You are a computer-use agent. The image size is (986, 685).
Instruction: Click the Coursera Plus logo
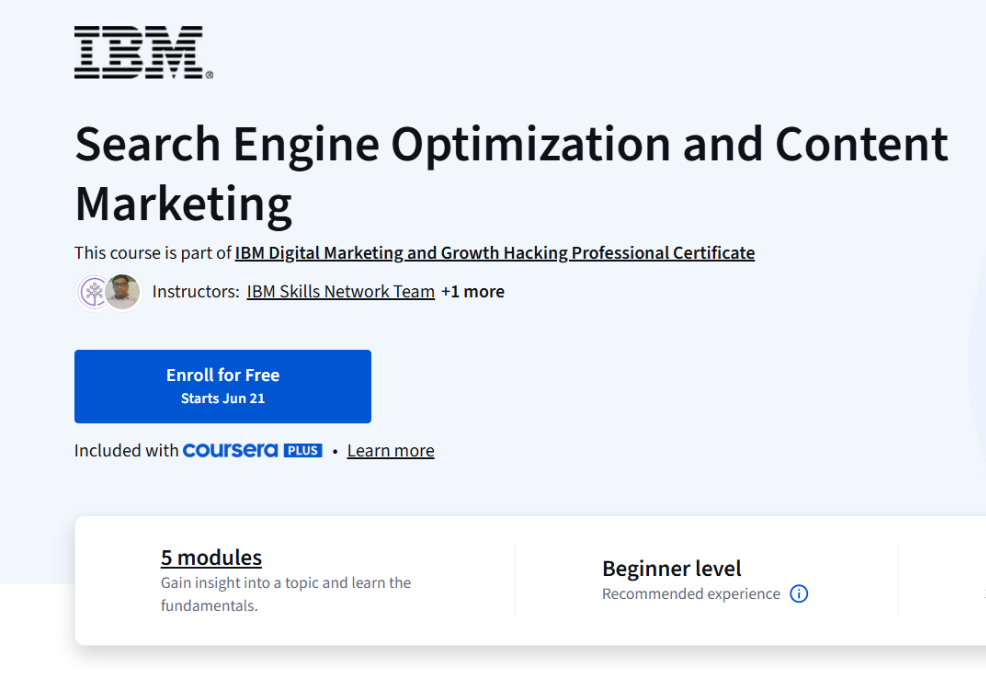(x=252, y=450)
